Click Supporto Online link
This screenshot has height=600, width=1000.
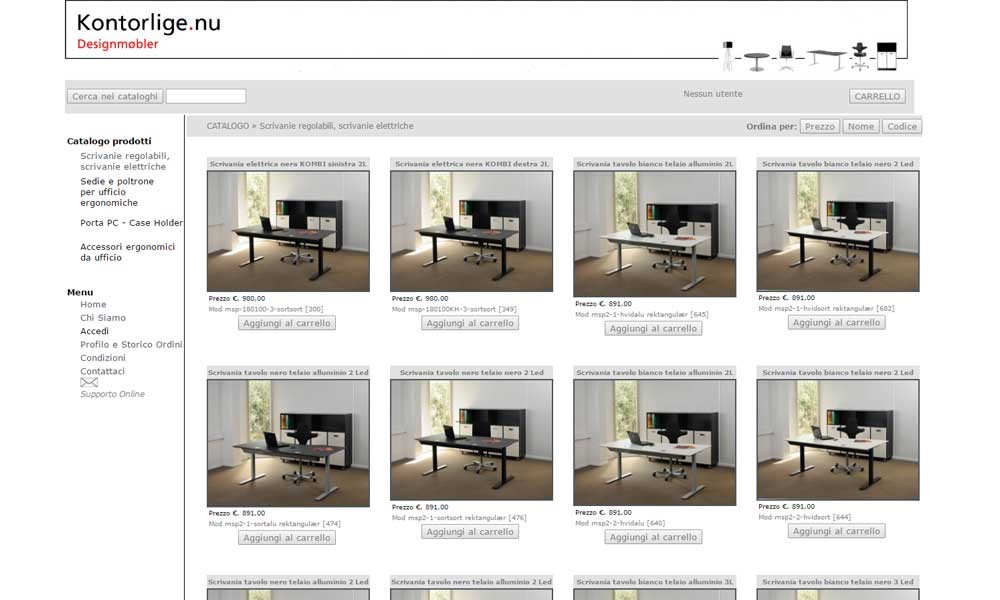[112, 394]
